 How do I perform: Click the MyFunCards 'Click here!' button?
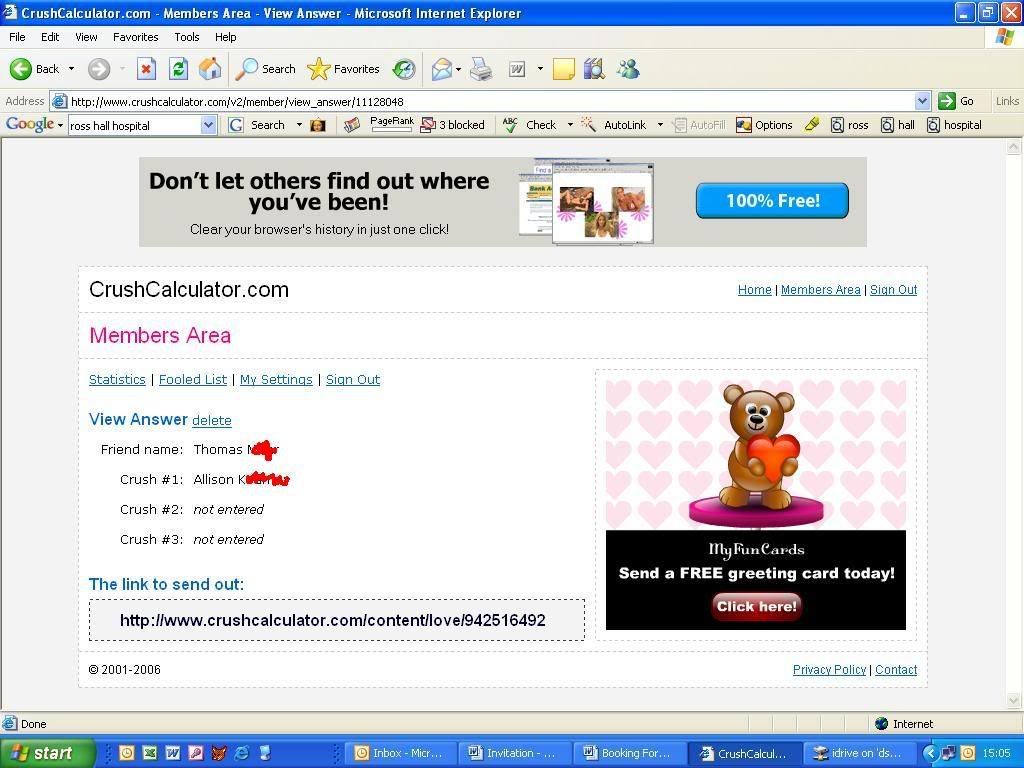pos(756,606)
